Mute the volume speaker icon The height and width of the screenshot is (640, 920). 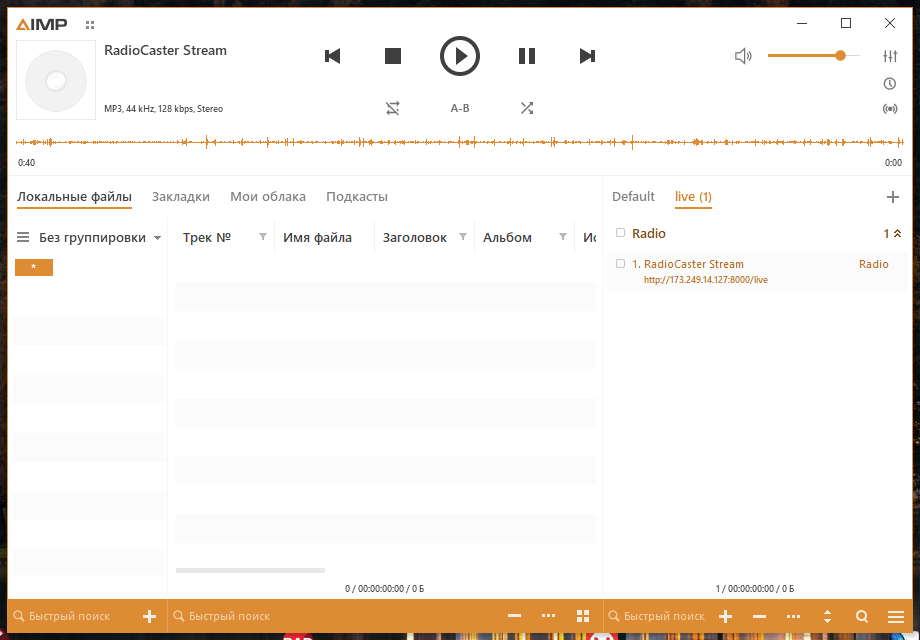click(743, 56)
